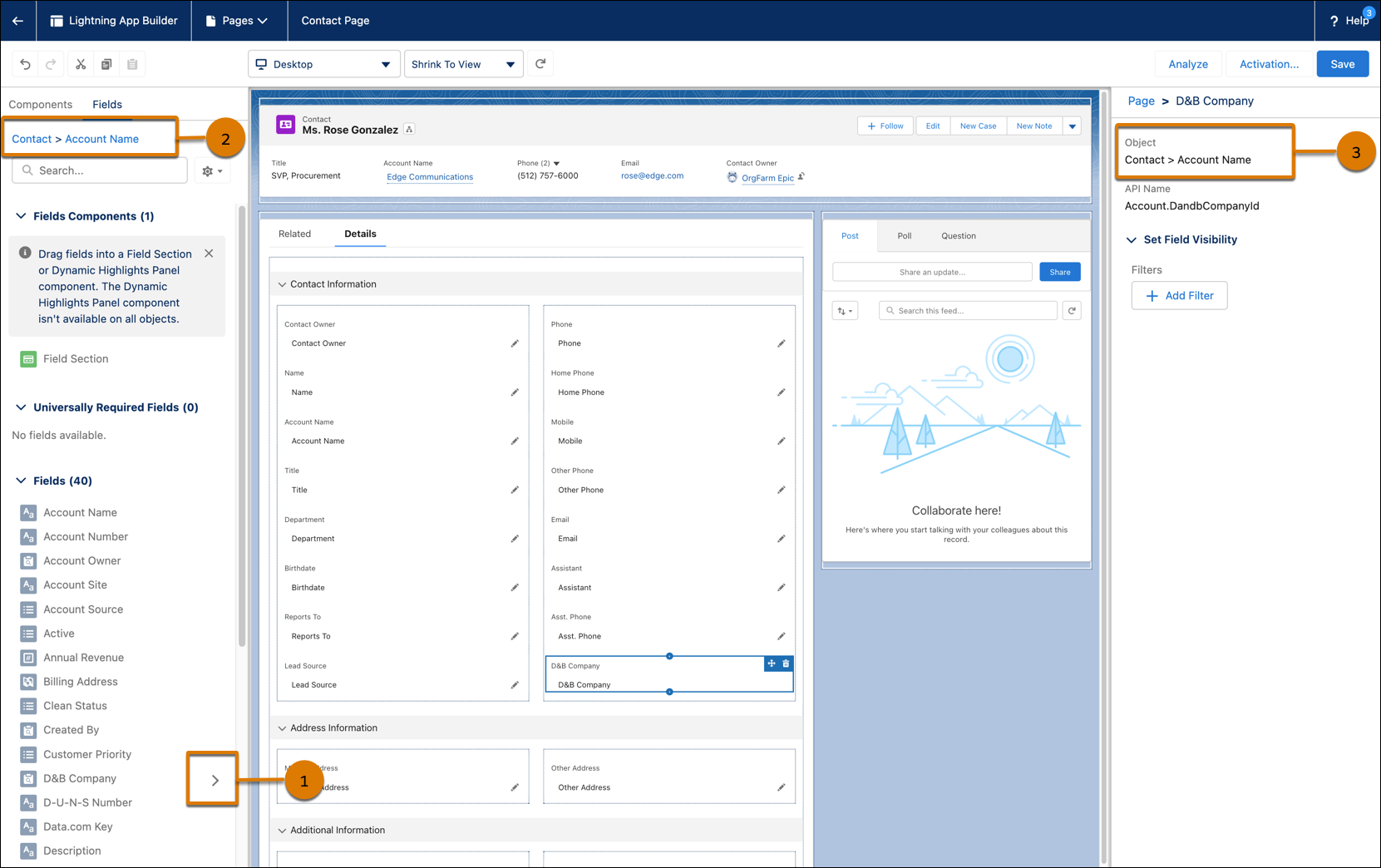This screenshot has width=1381, height=868.
Task: Open the Shrink To View dropdown
Action: [x=463, y=64]
